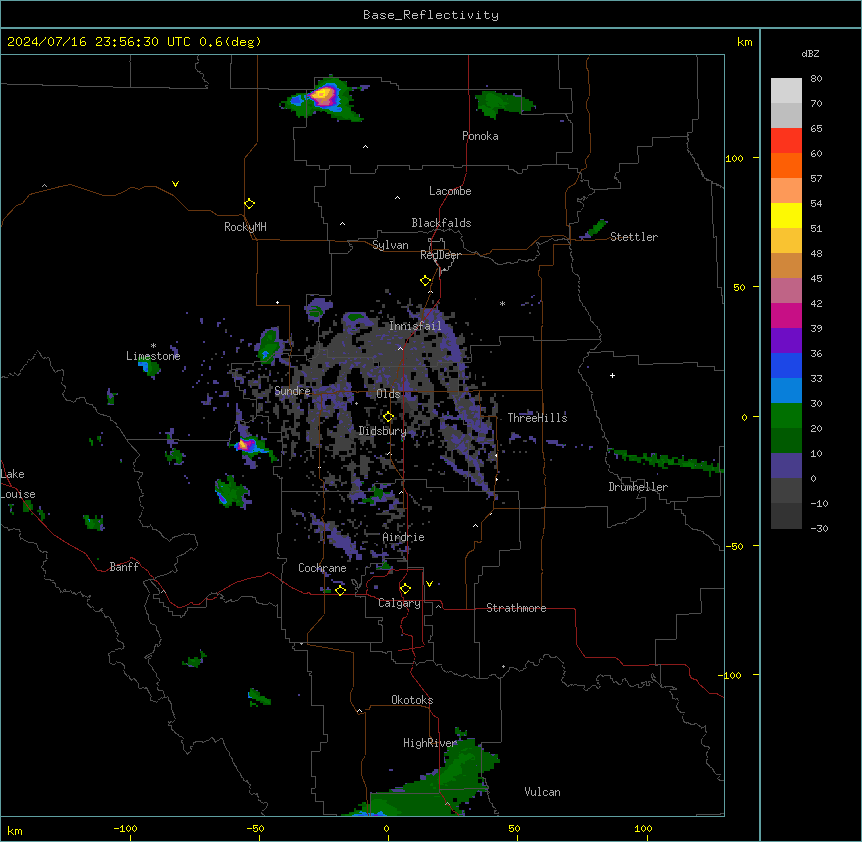The image size is (862, 842).
Task: Click the -30 dBZ value on legend
Action: (x=819, y=528)
